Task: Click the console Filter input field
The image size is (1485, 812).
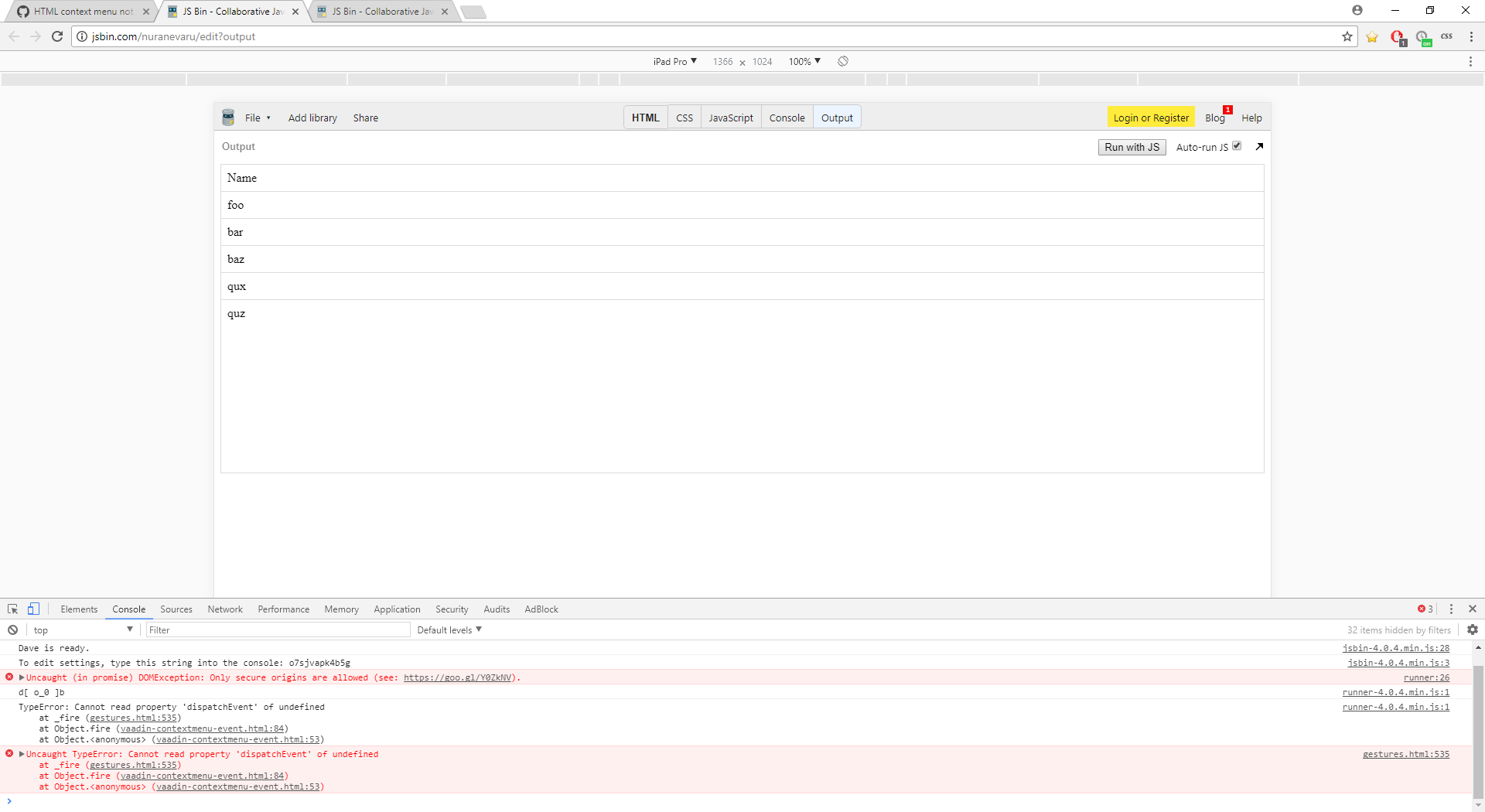Action: (278, 630)
